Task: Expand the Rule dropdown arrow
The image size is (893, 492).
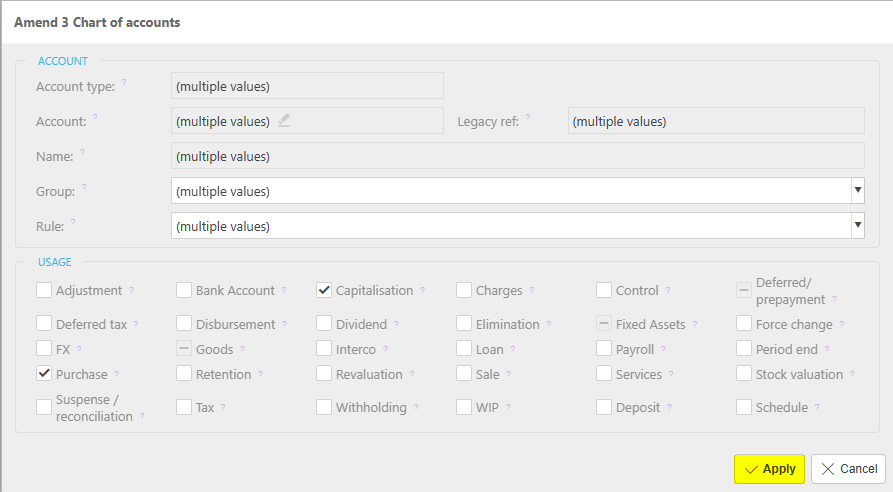Action: [x=857, y=226]
